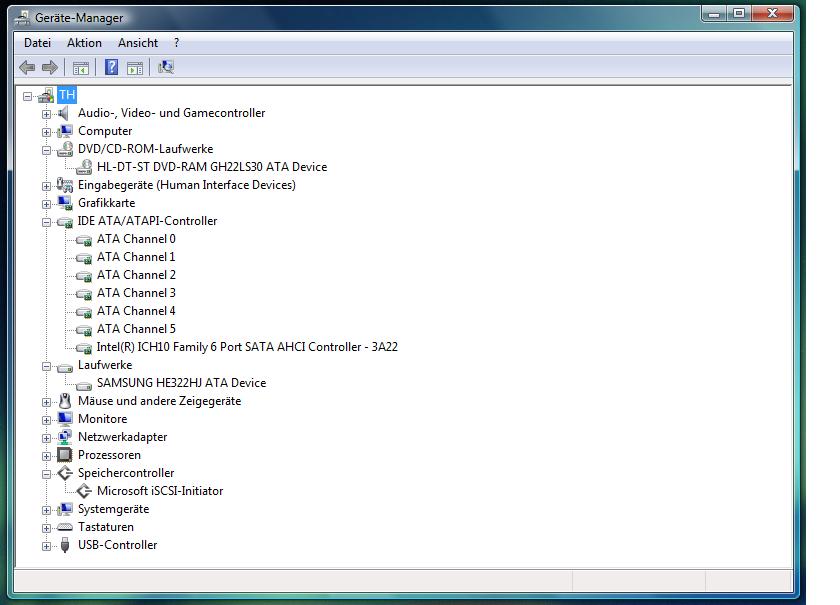Click the Monitore monitor icon
The image size is (840, 605).
(x=65, y=419)
